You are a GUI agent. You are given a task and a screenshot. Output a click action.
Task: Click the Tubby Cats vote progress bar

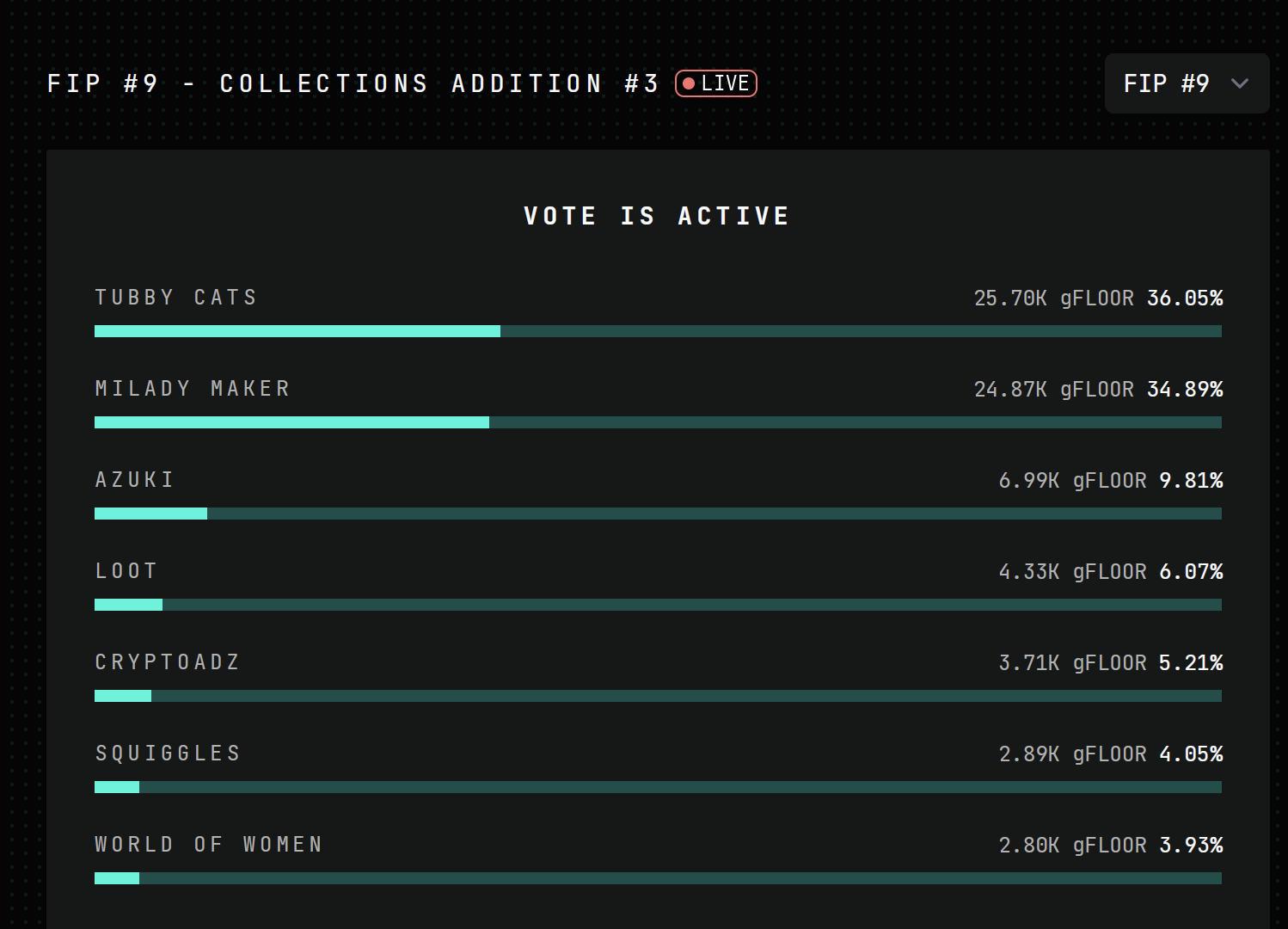tap(658, 331)
